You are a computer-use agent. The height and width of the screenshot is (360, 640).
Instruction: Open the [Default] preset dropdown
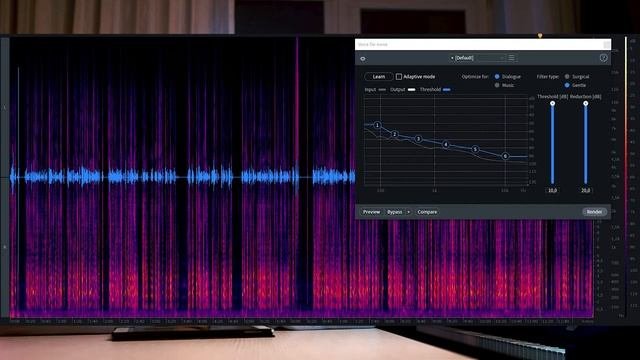(x=478, y=58)
